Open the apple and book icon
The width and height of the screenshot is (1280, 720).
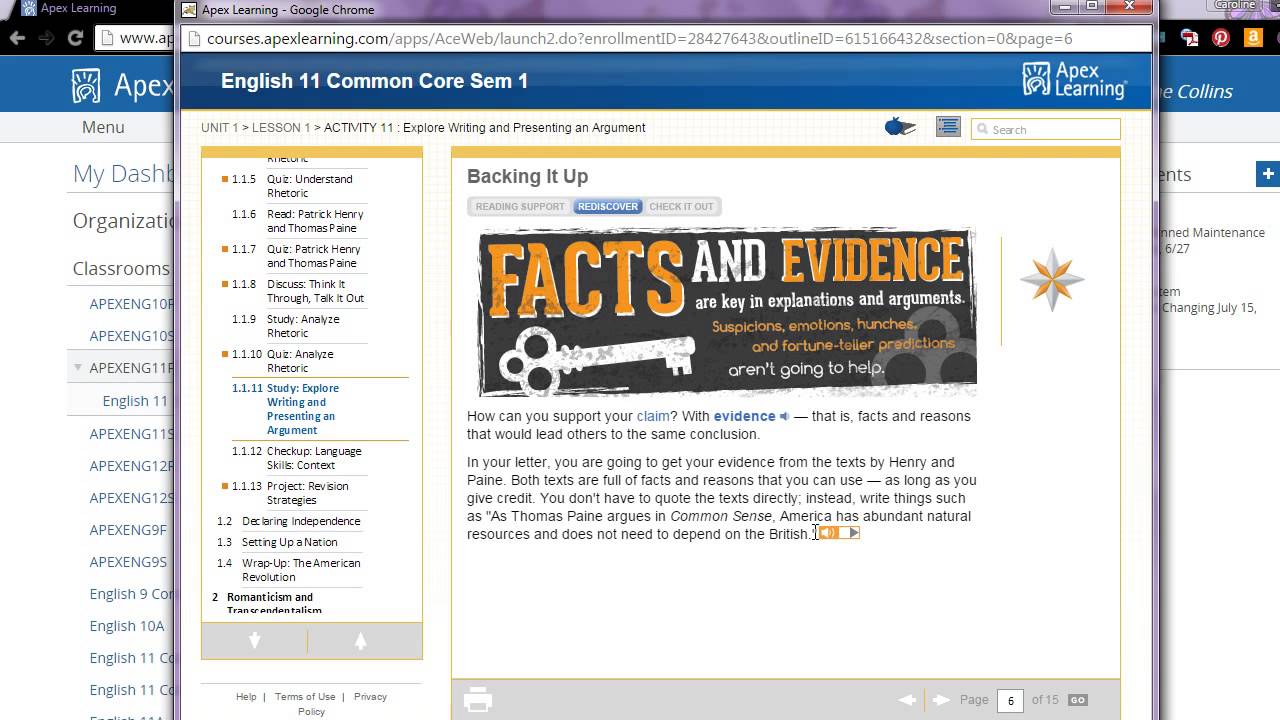pyautogui.click(x=900, y=127)
